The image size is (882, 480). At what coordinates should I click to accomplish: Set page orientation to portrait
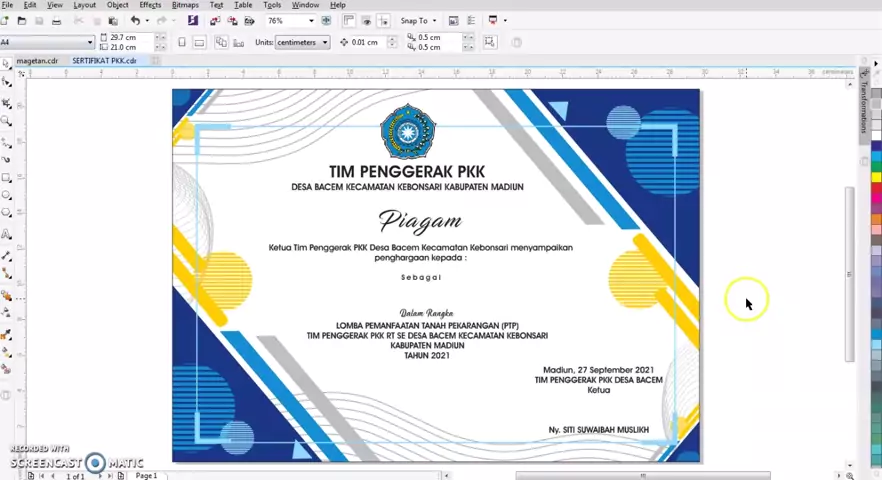tap(181, 42)
